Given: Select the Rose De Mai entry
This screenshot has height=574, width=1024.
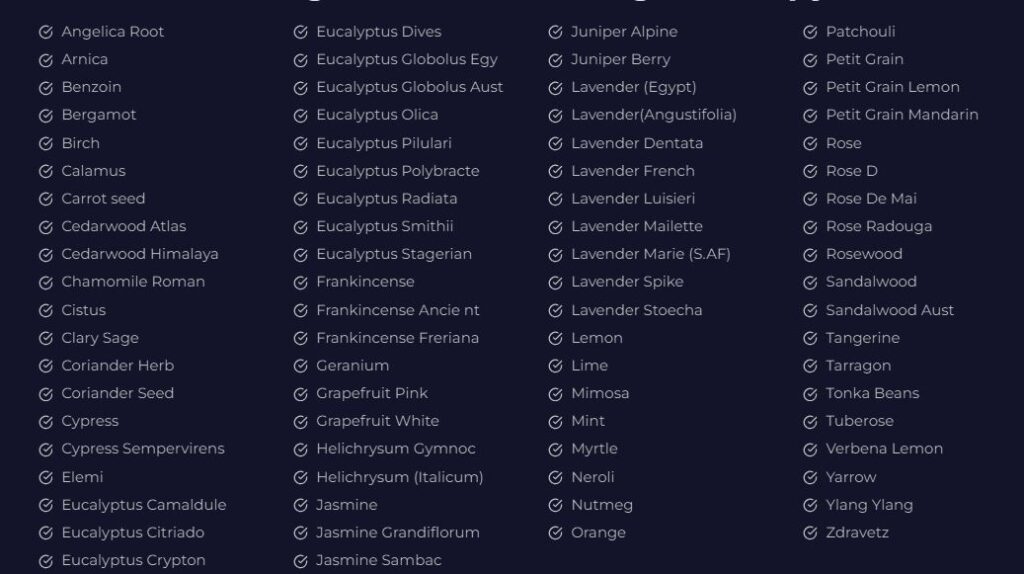Looking at the screenshot, I should click(x=860, y=199).
